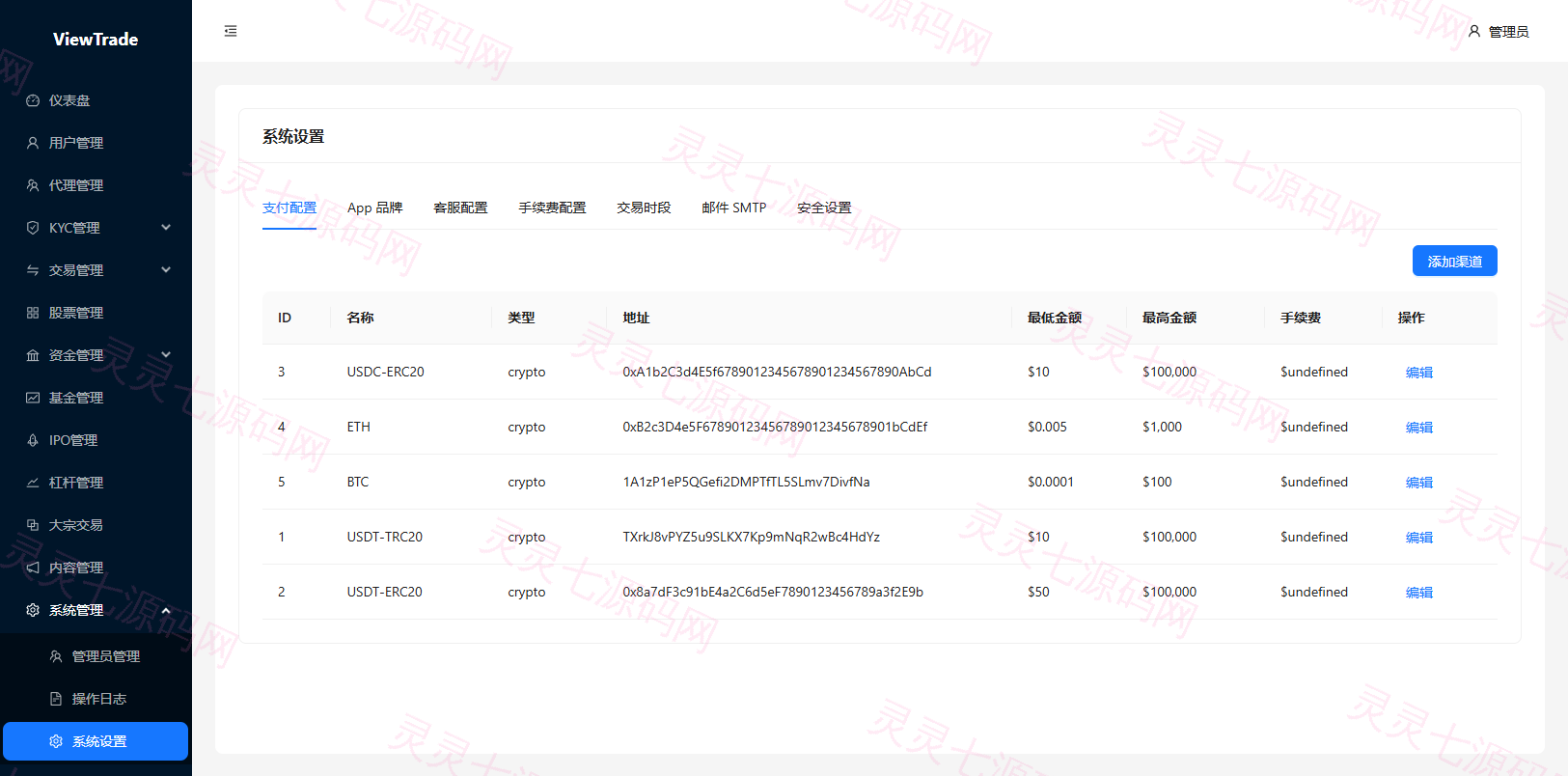
Task: Click the BTC maximum amount $100
Action: click(x=1157, y=482)
